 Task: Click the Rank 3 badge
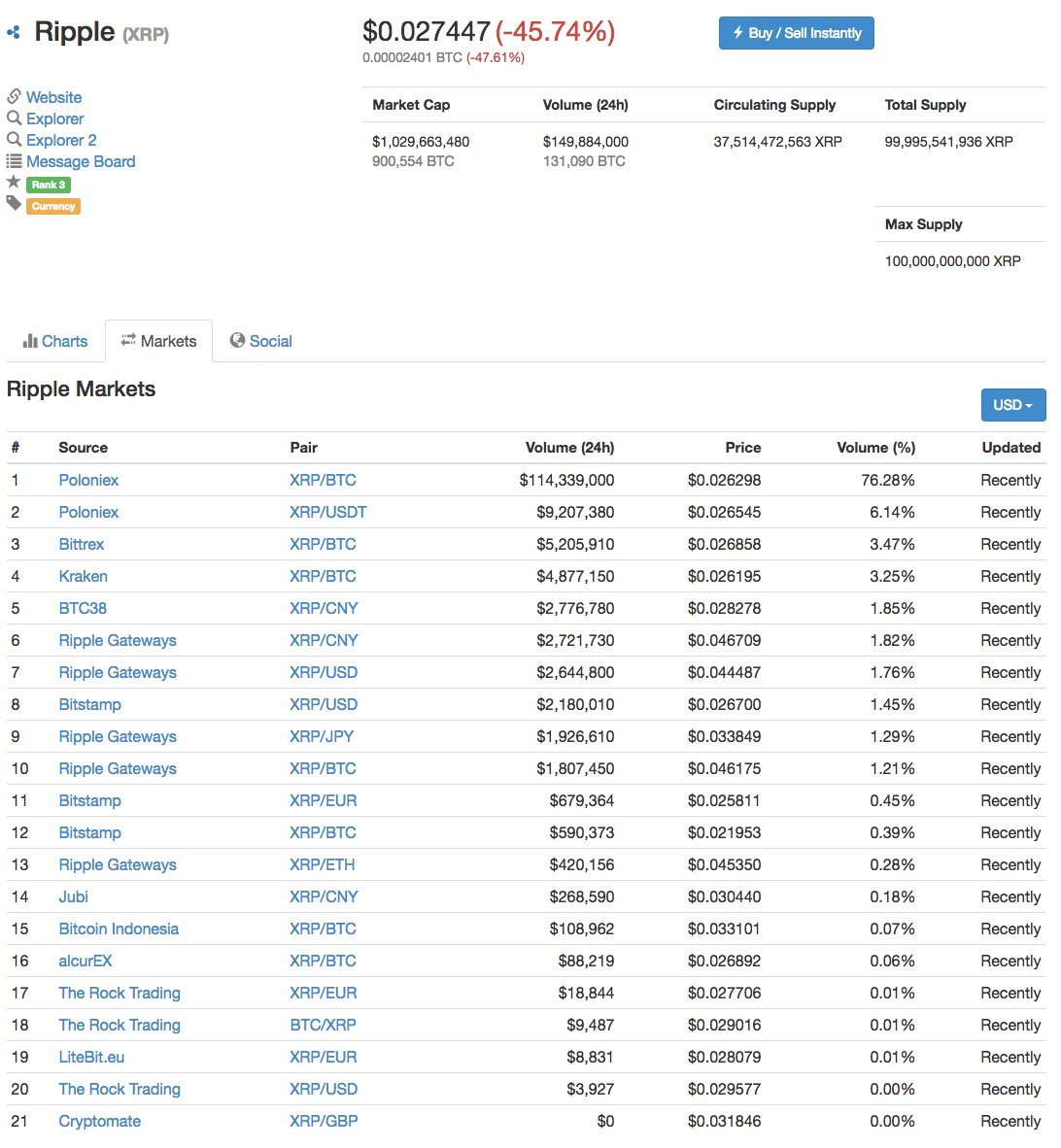click(x=49, y=185)
